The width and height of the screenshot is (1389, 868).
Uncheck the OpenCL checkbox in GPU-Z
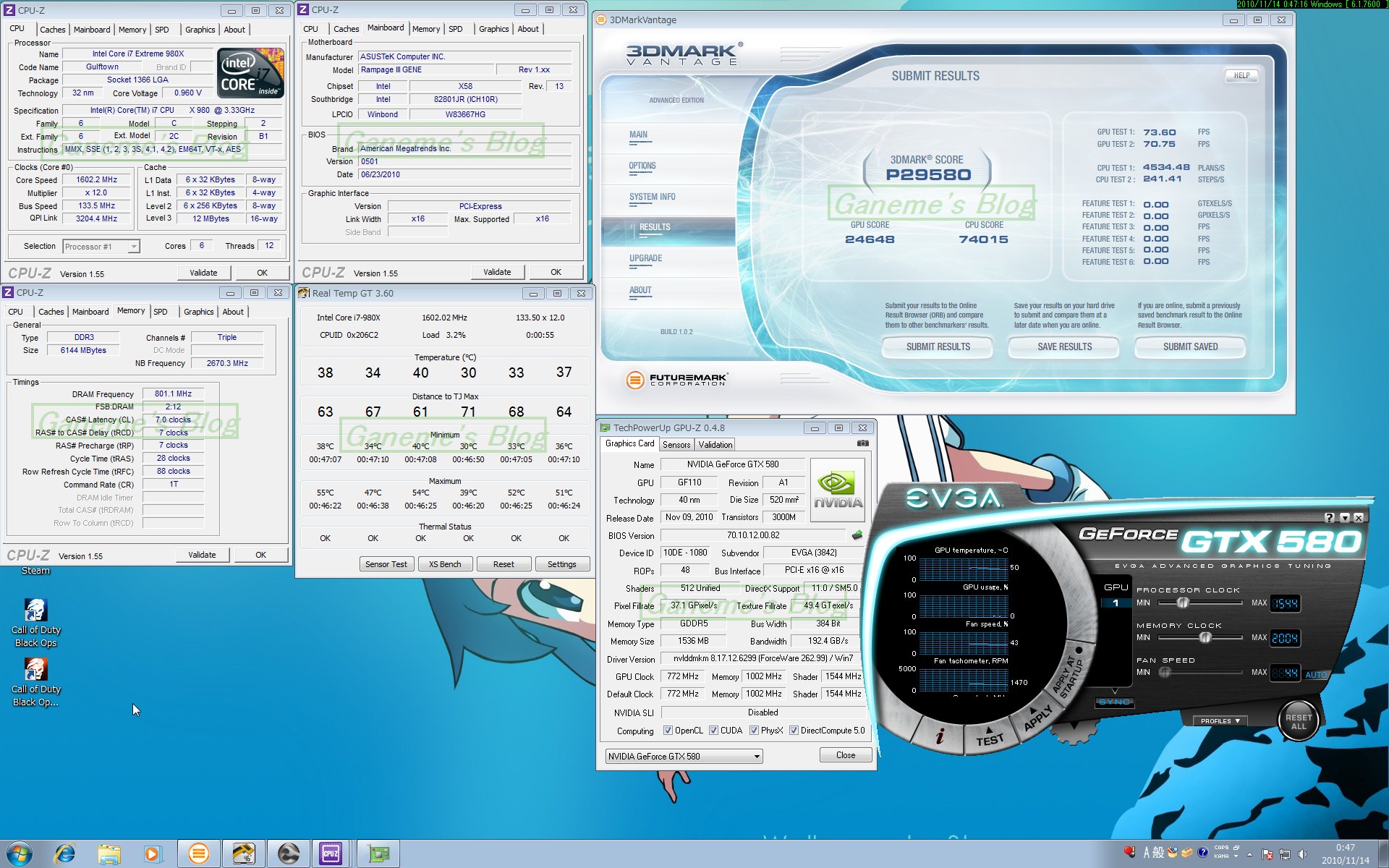[x=668, y=731]
